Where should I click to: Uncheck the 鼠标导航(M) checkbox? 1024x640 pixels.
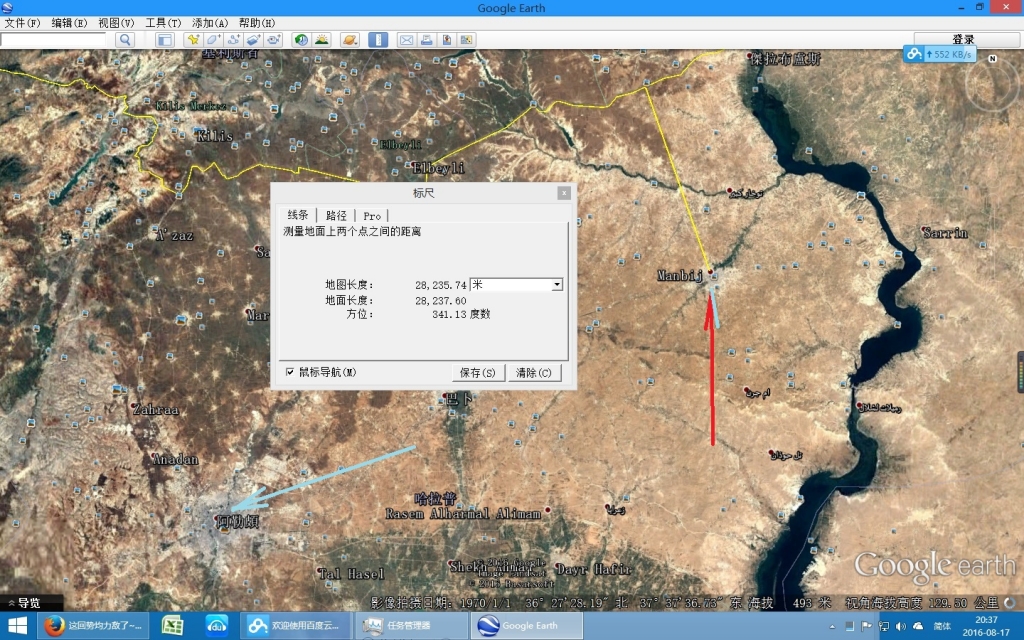pyautogui.click(x=290, y=372)
